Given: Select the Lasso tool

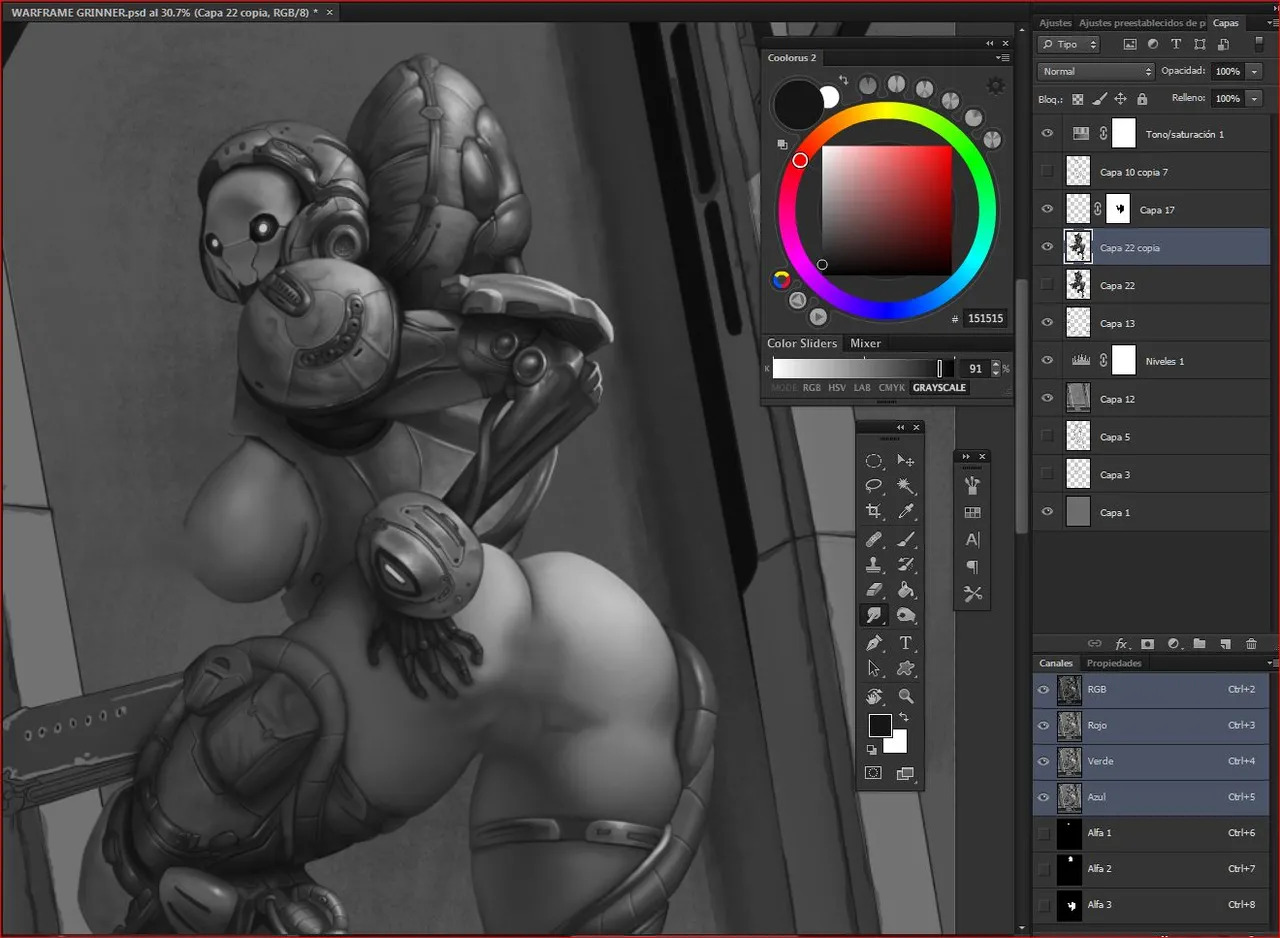Looking at the screenshot, I should (874, 486).
